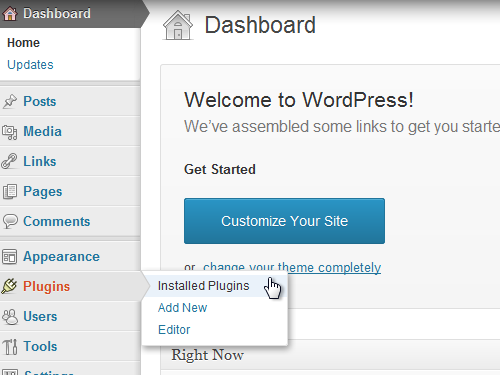Viewport: 500px width, 375px height.
Task: Click the house icon in sidebar Dashboard header
Action: pos(10,14)
